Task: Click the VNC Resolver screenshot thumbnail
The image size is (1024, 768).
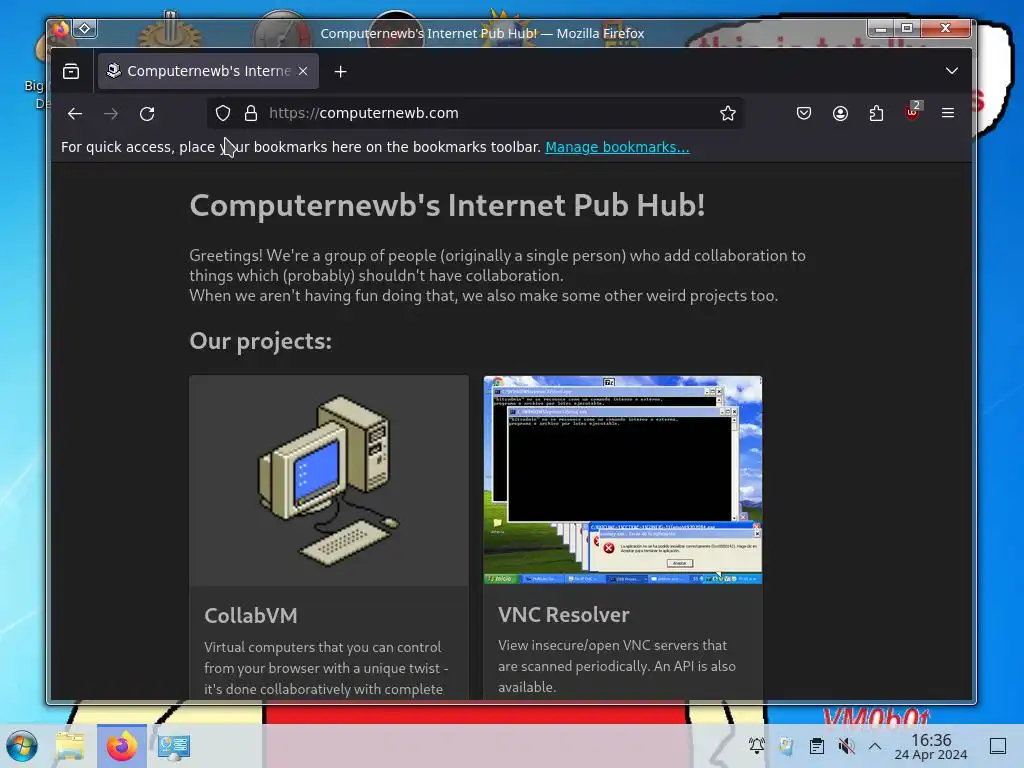Action: pos(622,480)
